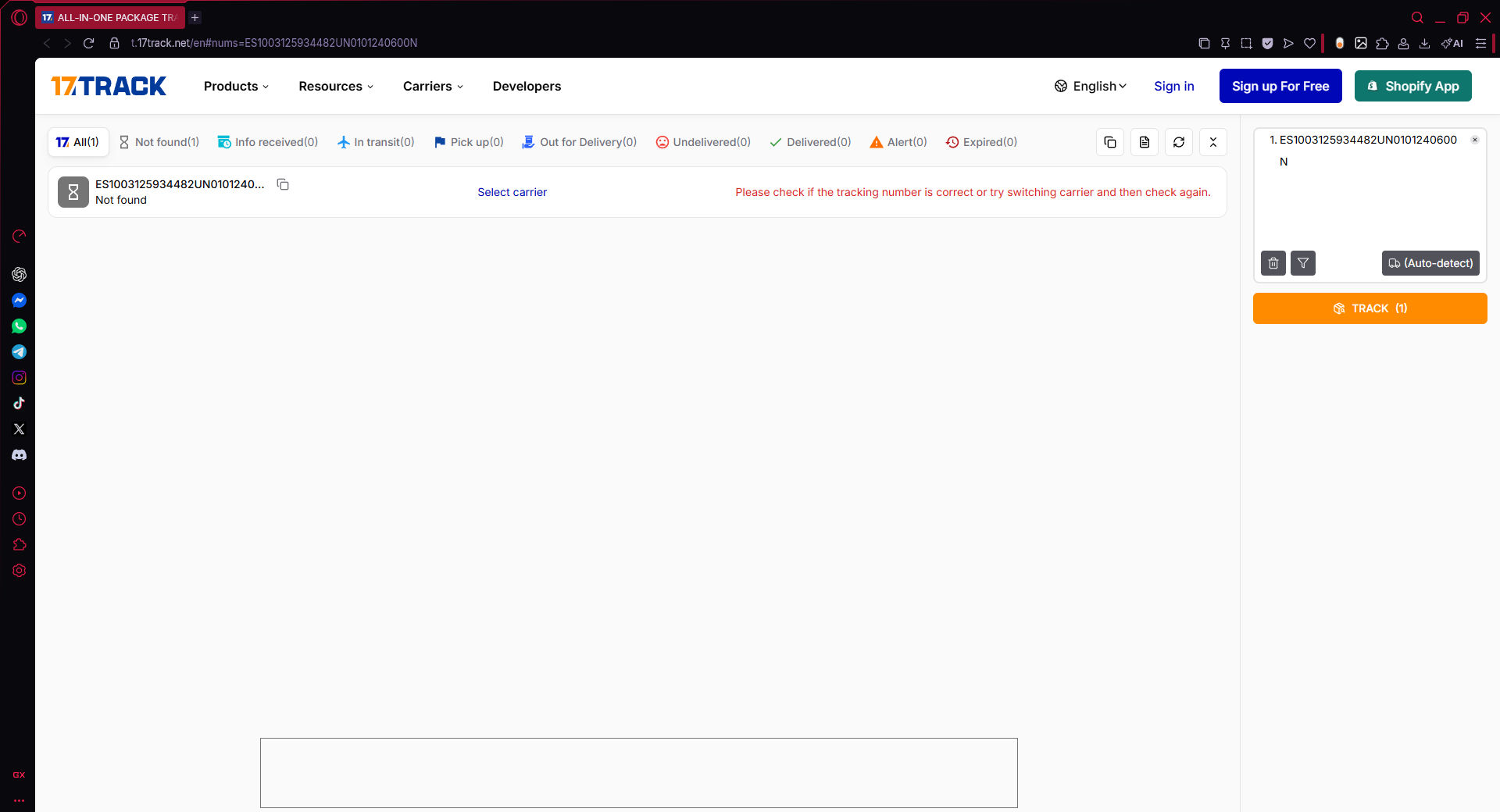Open Telegram in the browser sidebar

20,352
